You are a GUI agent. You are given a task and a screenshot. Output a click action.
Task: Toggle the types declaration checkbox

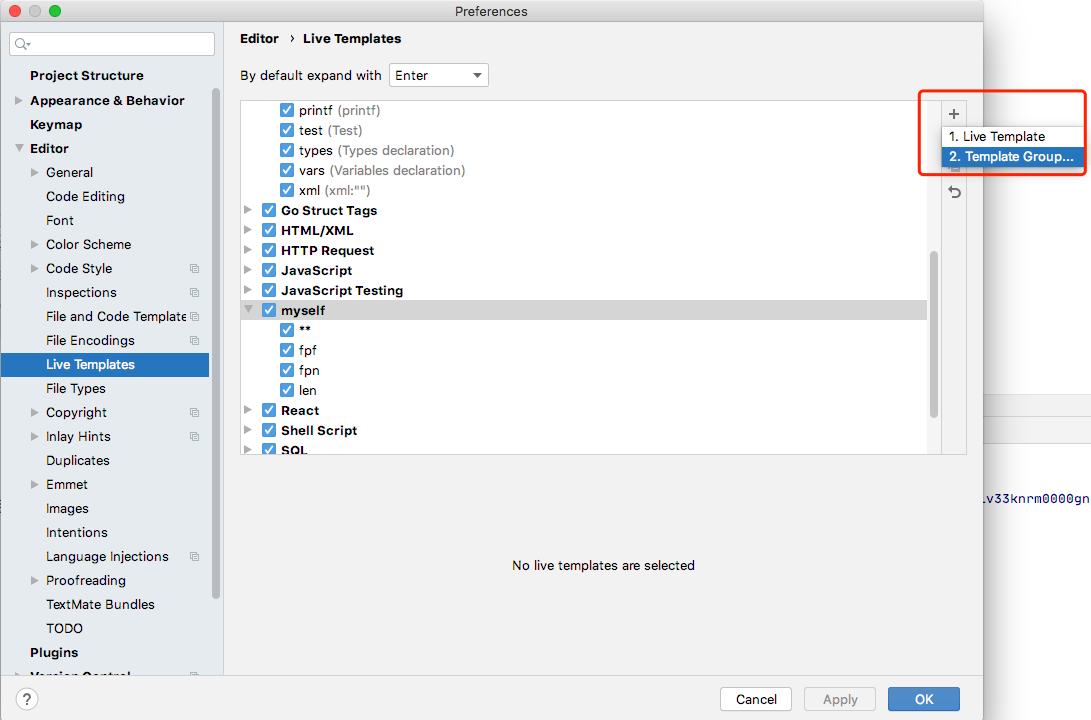(287, 150)
